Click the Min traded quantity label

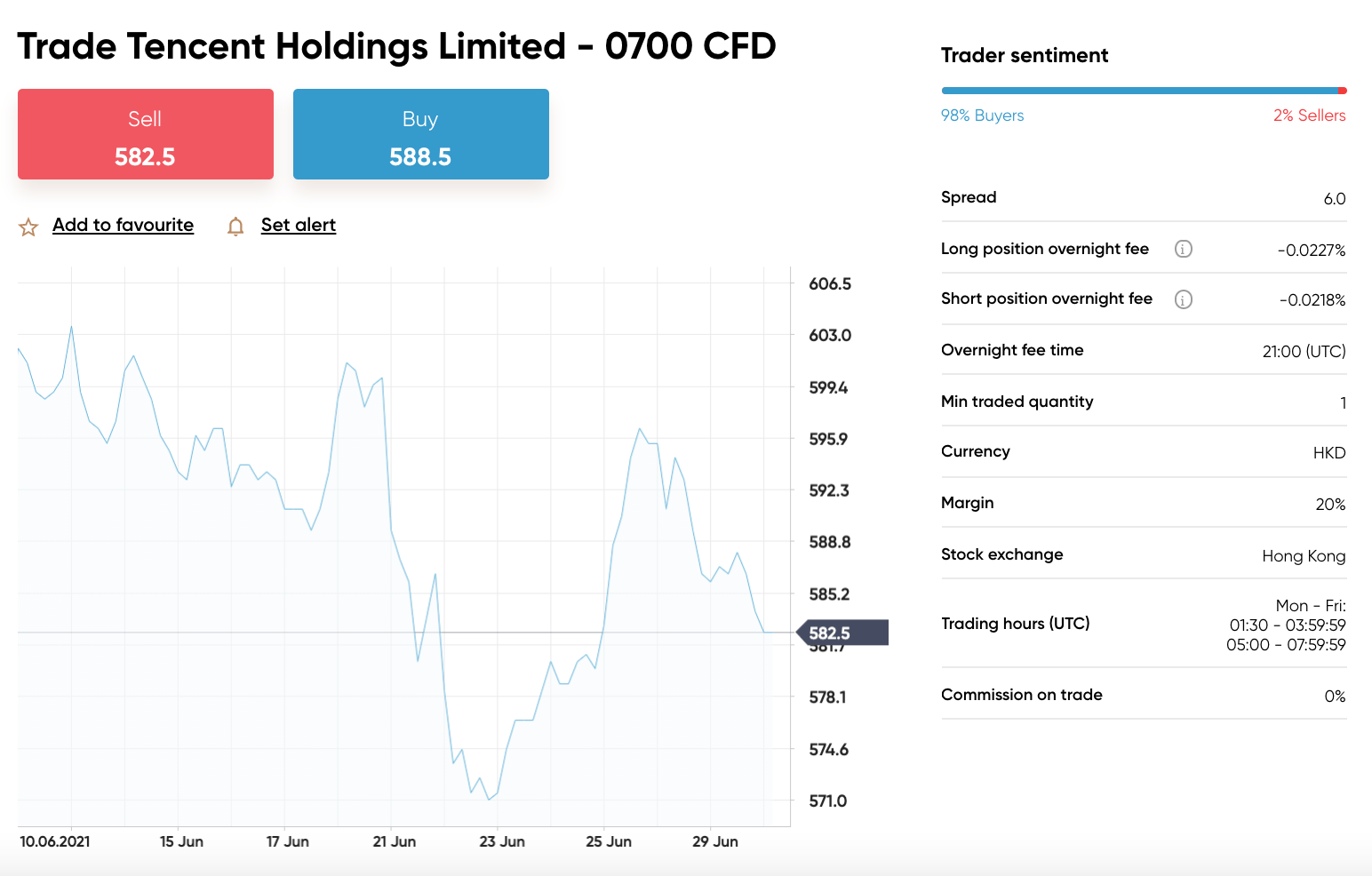1017,402
